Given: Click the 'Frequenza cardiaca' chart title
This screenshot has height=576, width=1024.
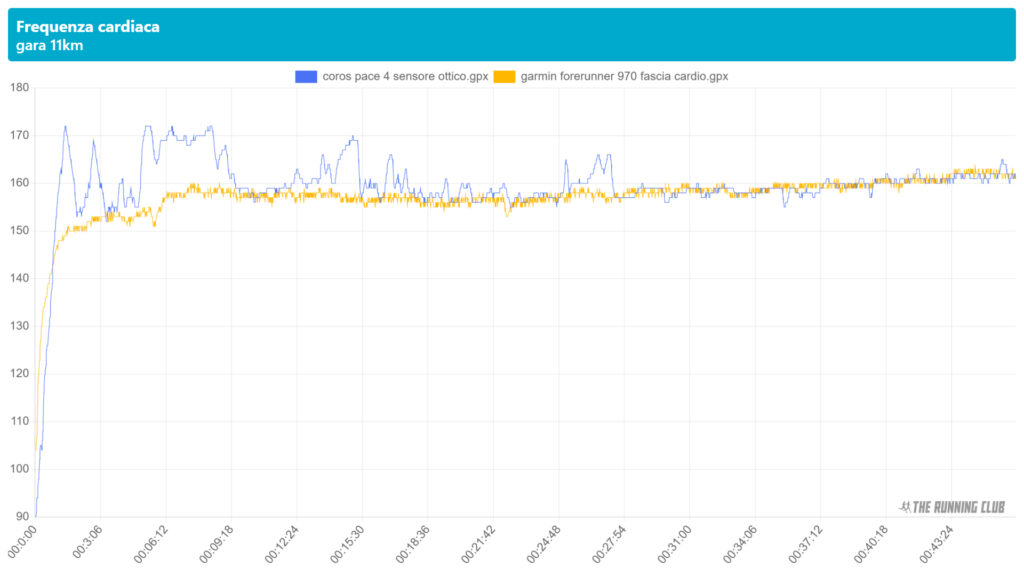Looking at the screenshot, I should 88,27.
